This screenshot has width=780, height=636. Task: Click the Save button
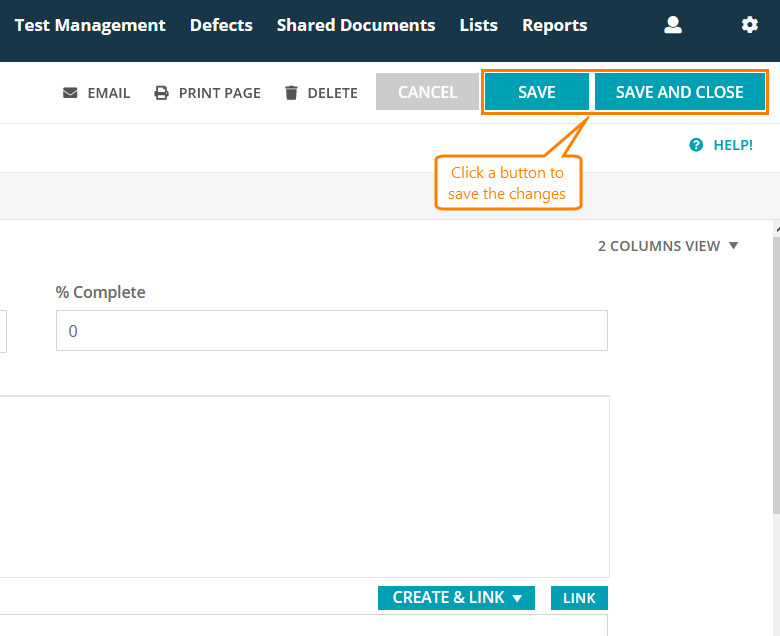537,92
